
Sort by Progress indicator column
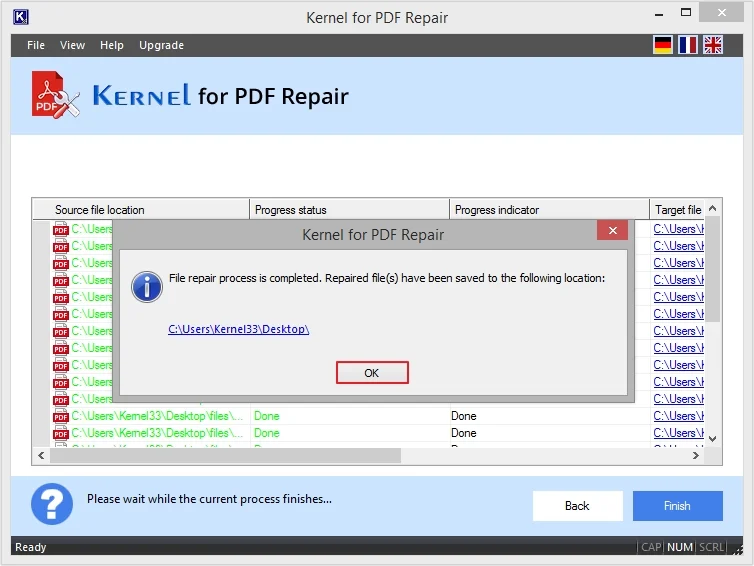[x=550, y=210]
